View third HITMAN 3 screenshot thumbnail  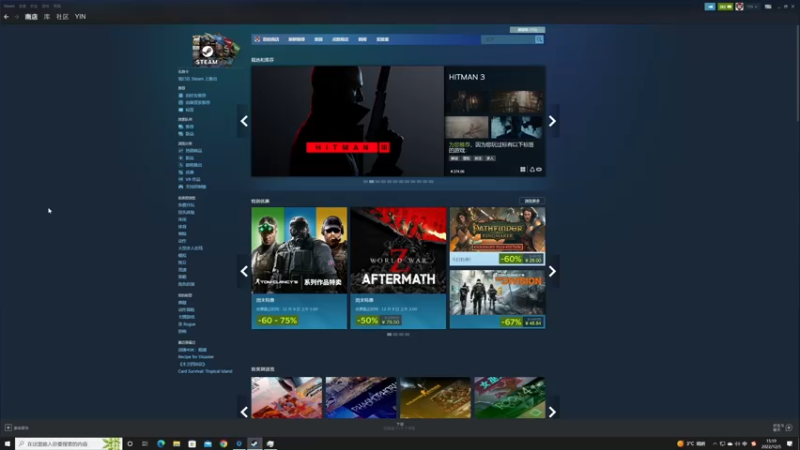pos(467,128)
